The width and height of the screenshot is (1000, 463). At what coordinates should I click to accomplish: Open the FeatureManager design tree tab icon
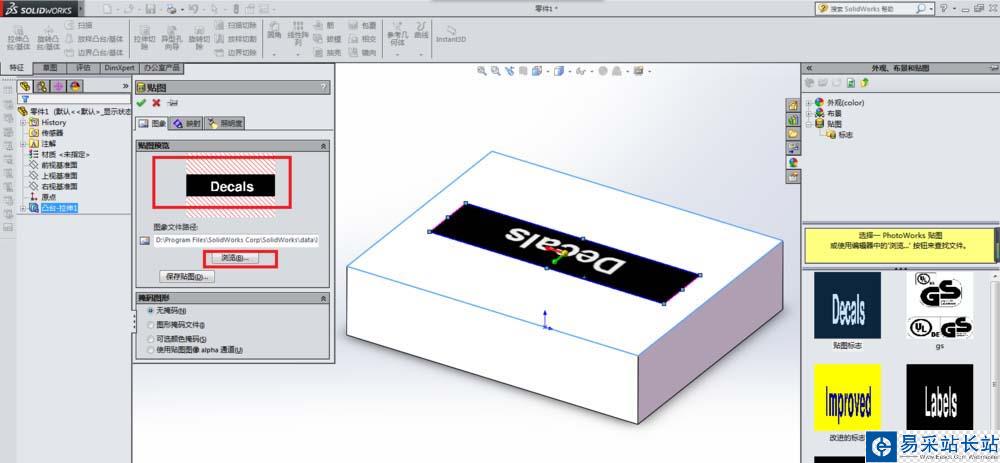click(26, 86)
